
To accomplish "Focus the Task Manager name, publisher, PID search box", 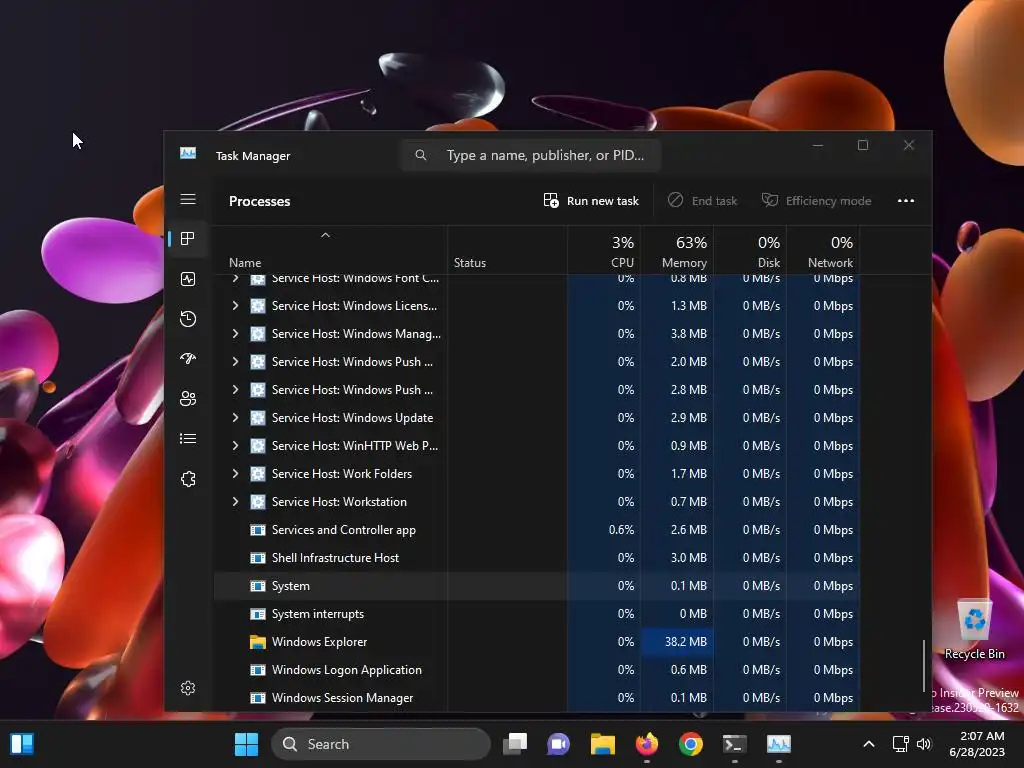I will click(x=530, y=155).
